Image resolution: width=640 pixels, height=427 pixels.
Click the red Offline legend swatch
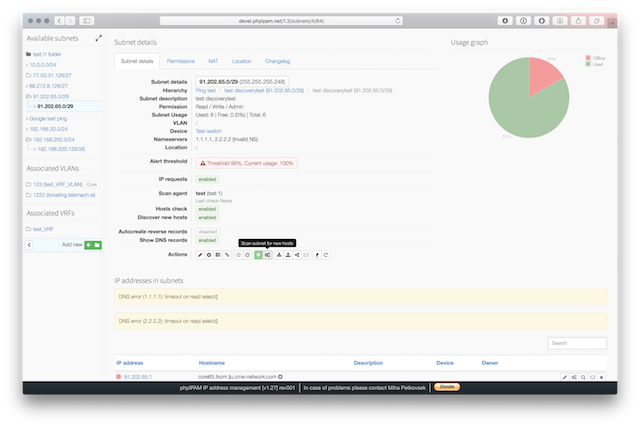click(588, 57)
